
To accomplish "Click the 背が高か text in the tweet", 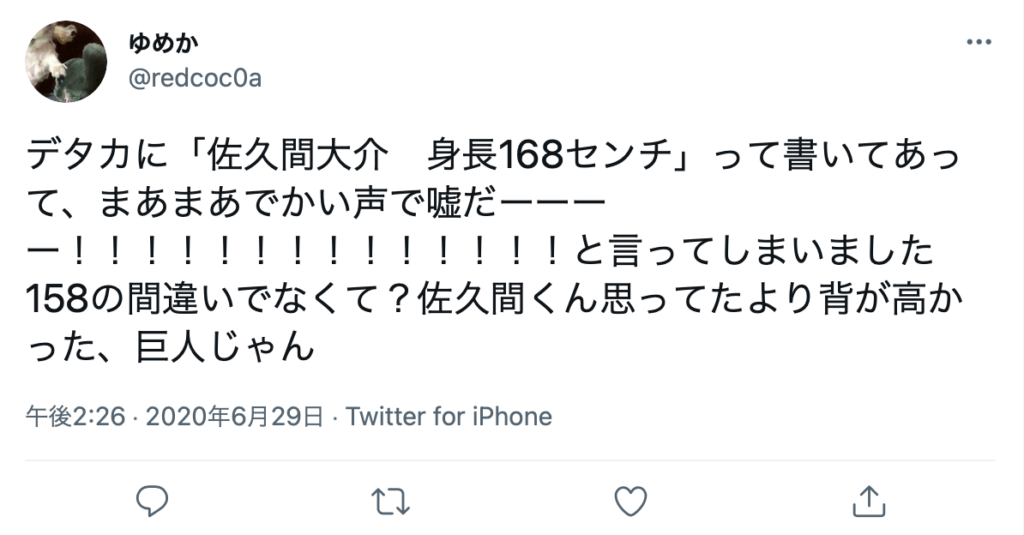I will 892,300.
